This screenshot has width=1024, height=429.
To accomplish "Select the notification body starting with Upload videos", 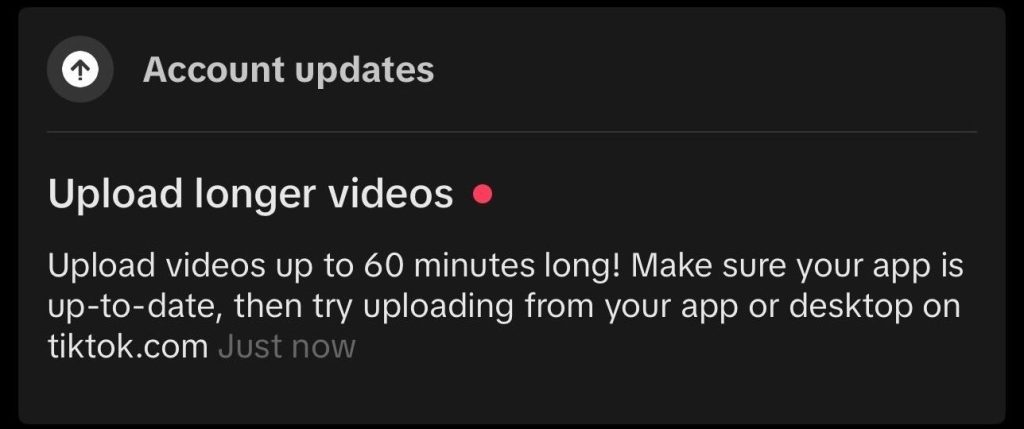I will [x=506, y=306].
